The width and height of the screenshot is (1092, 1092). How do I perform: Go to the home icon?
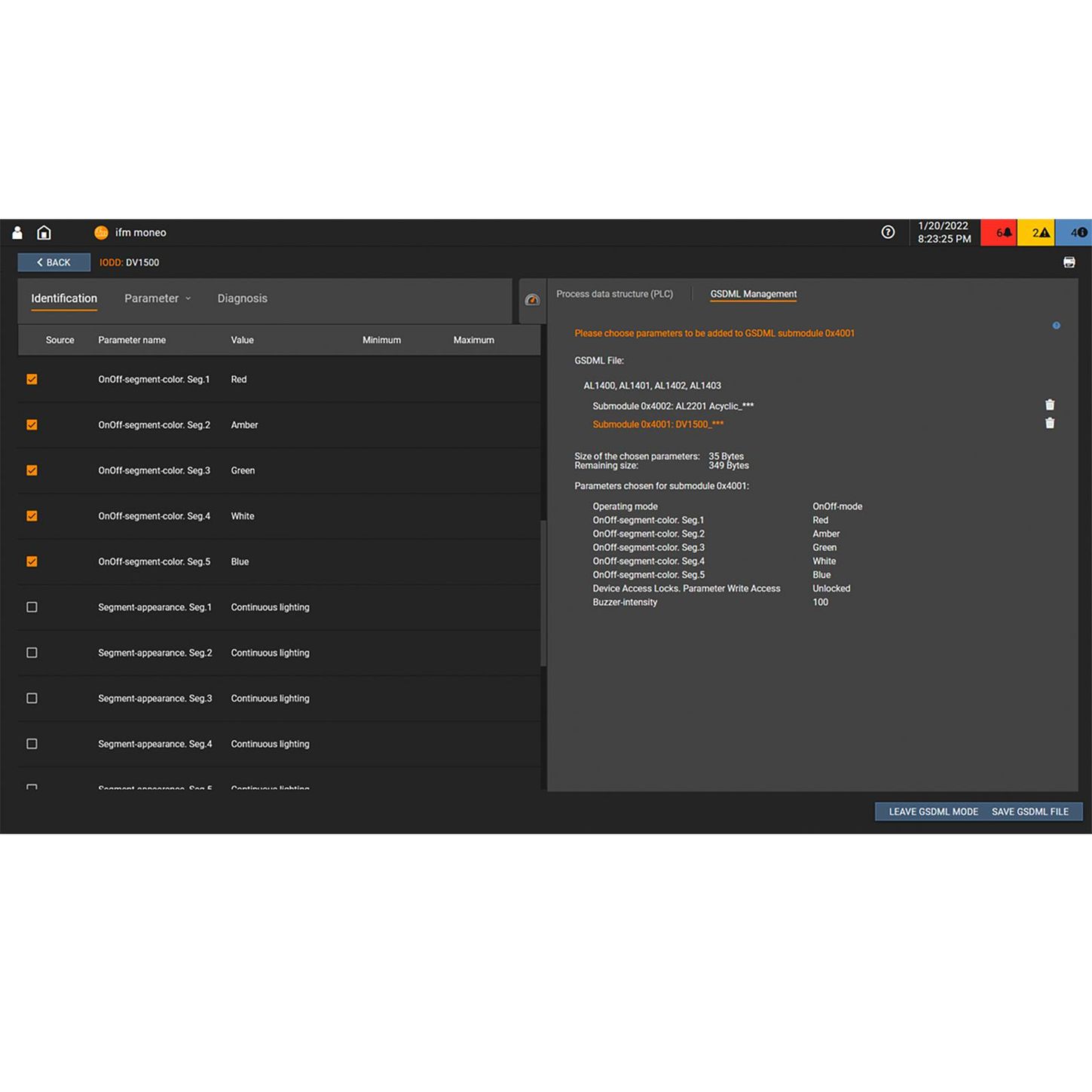tap(44, 233)
